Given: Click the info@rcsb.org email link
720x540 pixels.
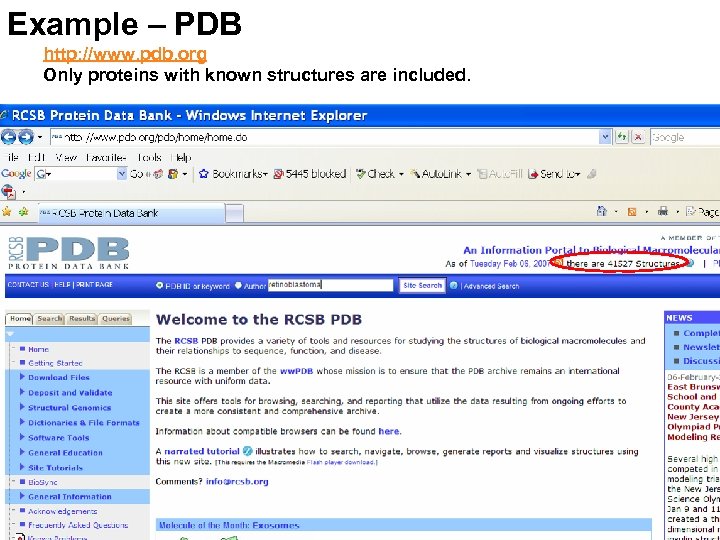Looking at the screenshot, I should (237, 482).
